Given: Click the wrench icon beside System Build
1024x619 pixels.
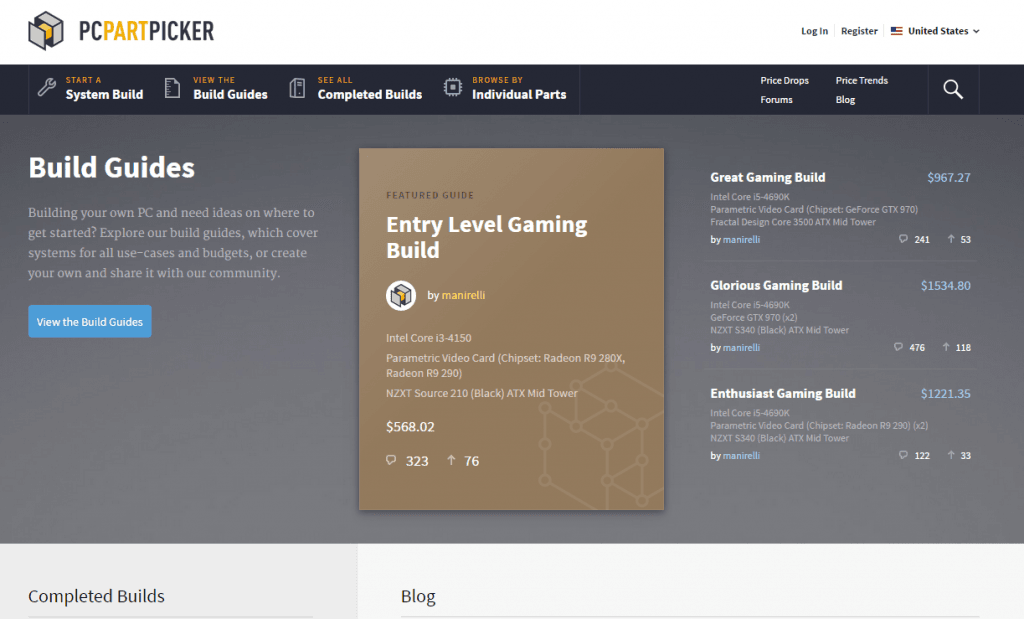Looking at the screenshot, I should click(x=46, y=87).
